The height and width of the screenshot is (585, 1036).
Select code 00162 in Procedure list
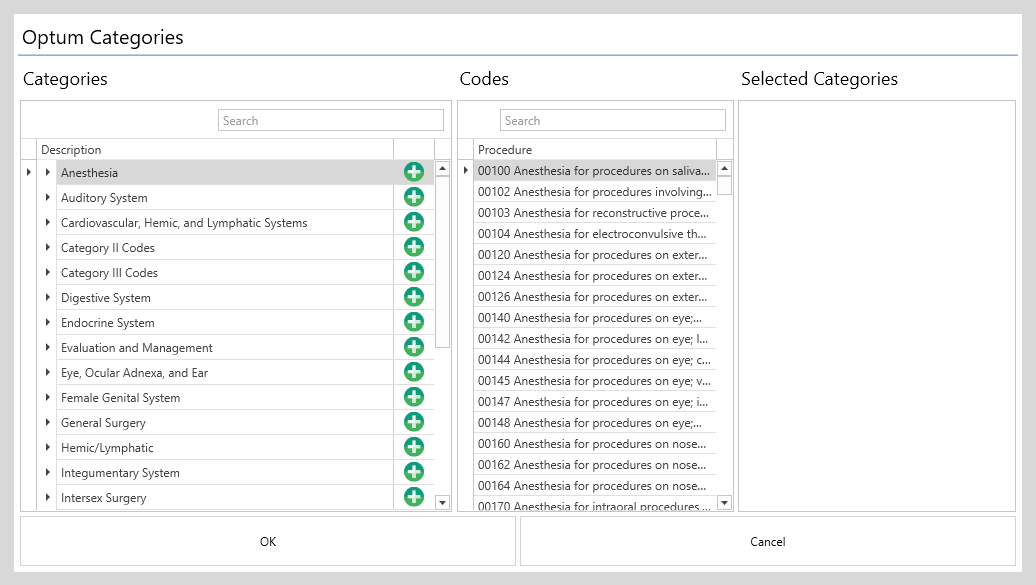595,465
